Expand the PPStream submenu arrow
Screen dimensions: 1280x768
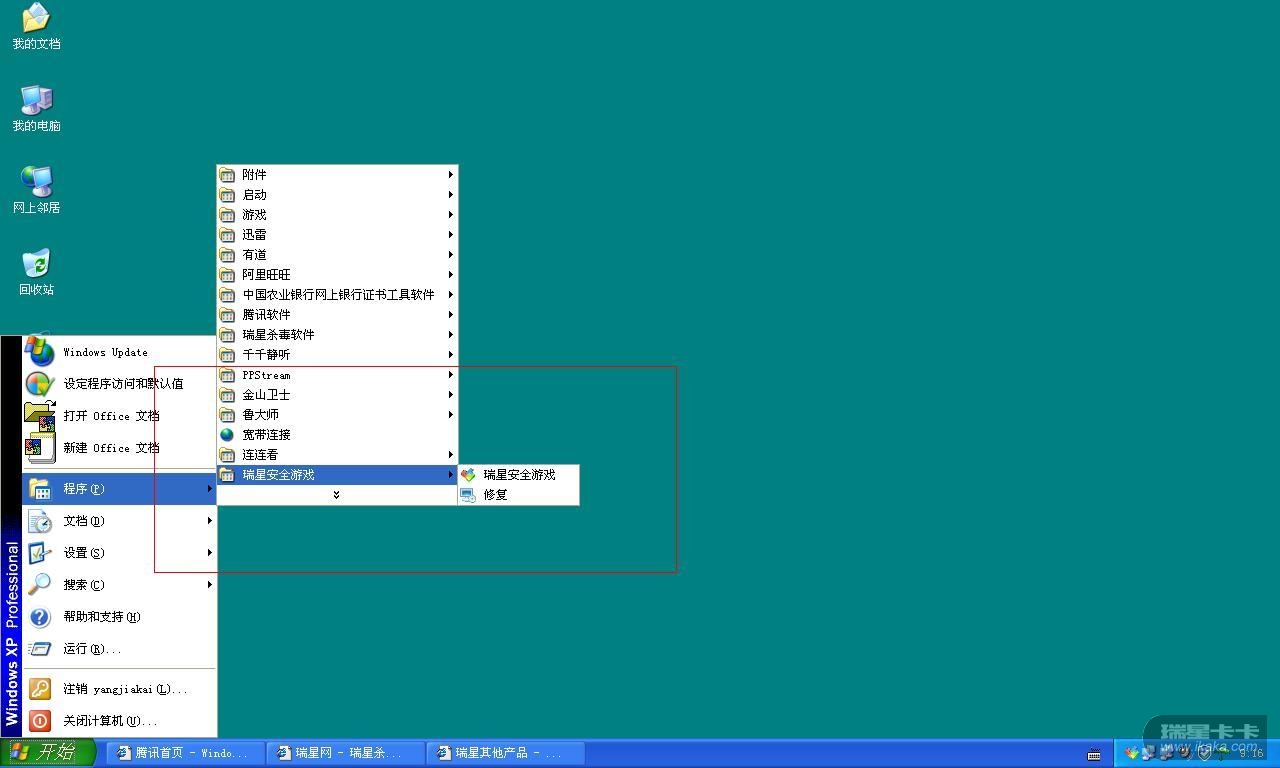coord(451,375)
